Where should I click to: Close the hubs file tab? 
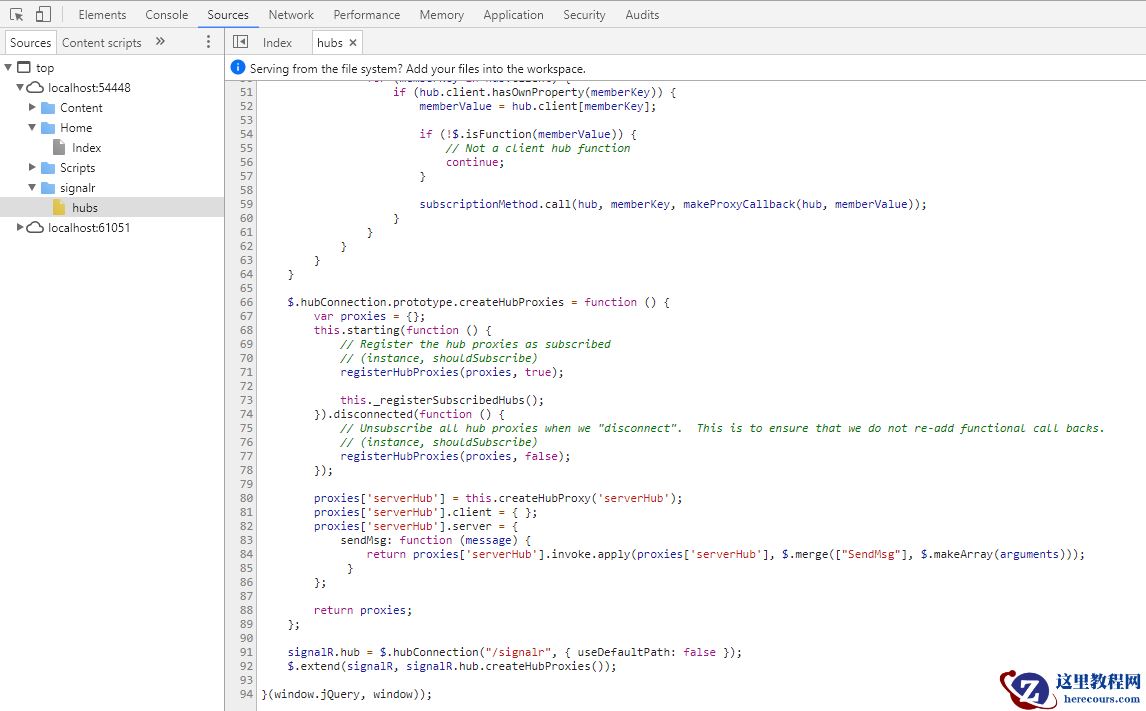353,43
